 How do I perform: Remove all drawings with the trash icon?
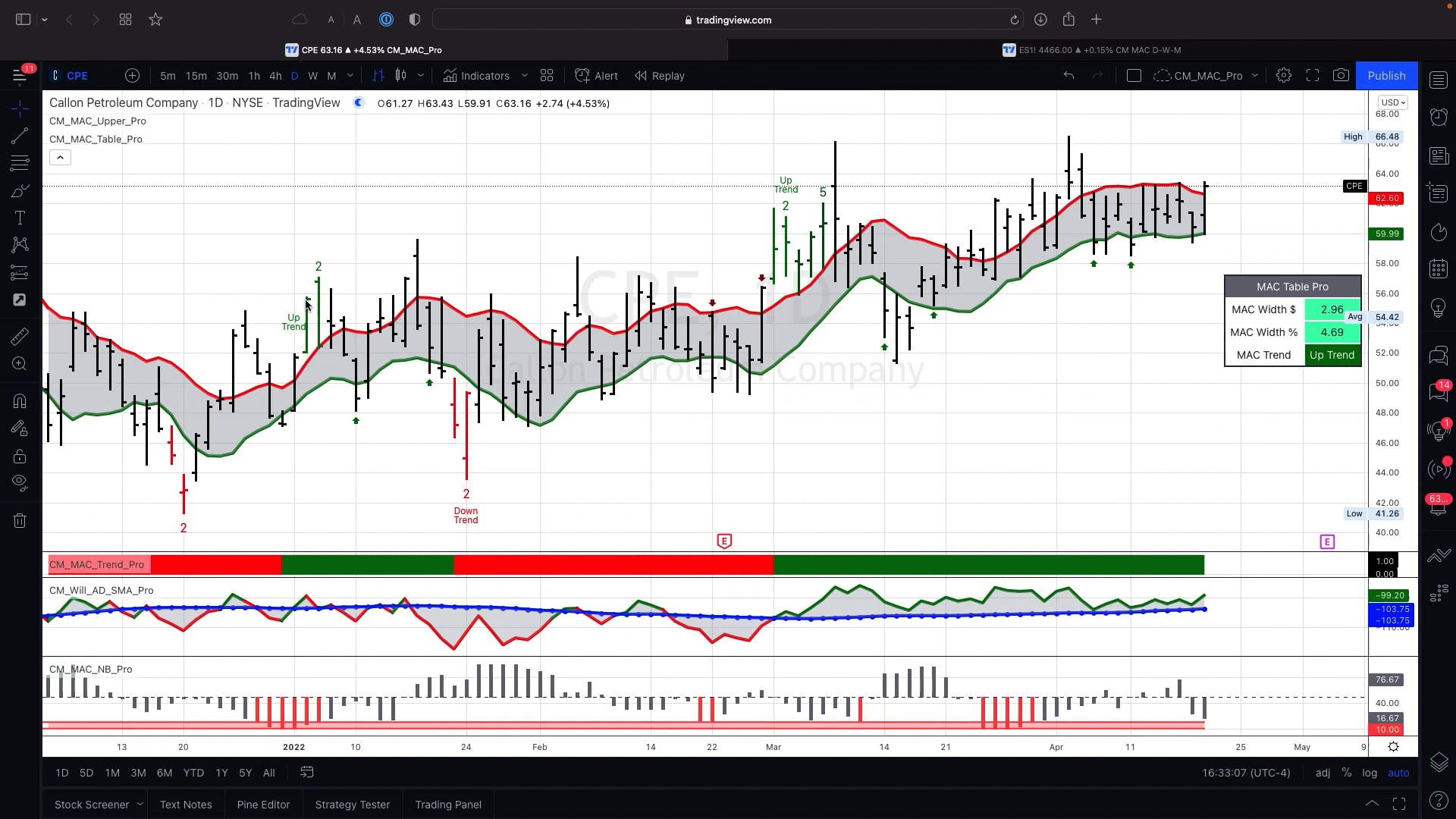[20, 520]
